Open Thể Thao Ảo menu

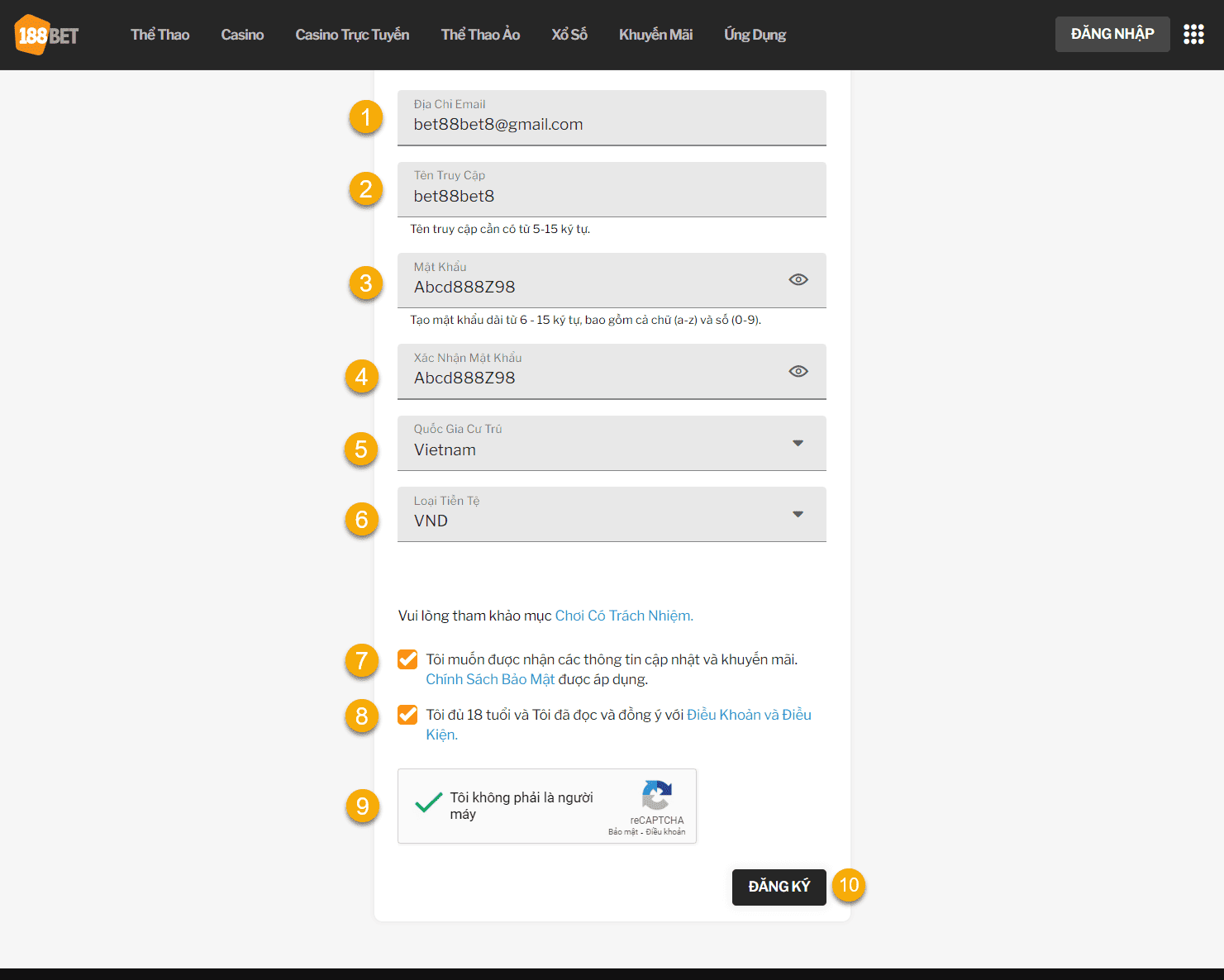(480, 35)
